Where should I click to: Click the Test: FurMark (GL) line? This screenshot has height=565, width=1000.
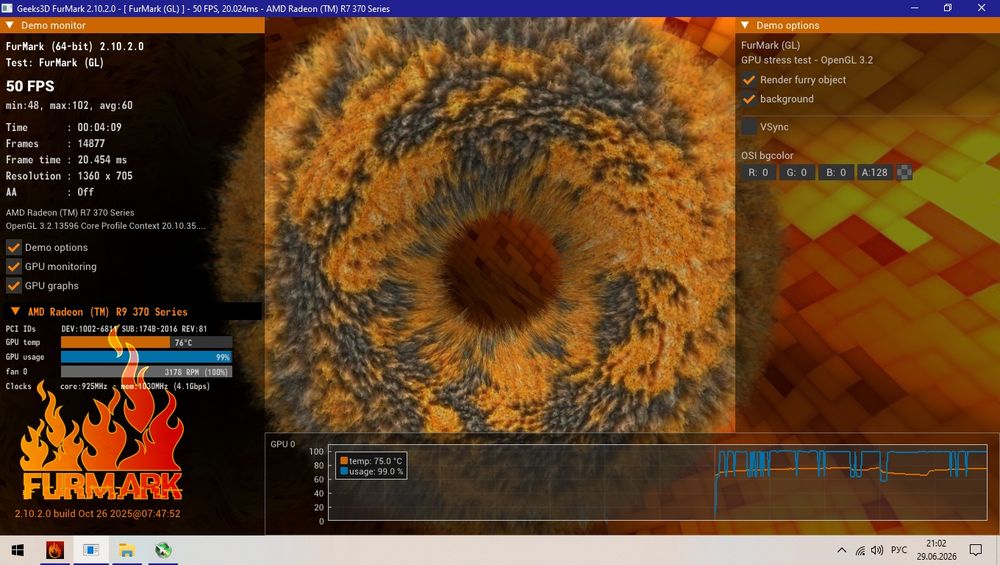coord(55,62)
